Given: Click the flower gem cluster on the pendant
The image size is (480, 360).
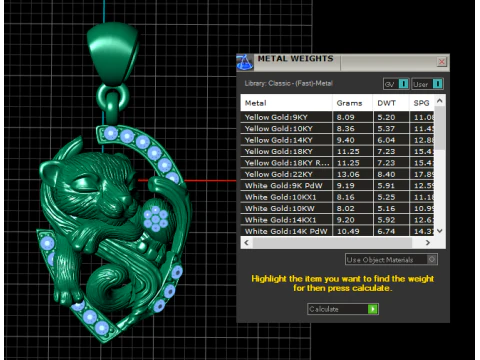Looking at the screenshot, I should pyautogui.click(x=156, y=219).
